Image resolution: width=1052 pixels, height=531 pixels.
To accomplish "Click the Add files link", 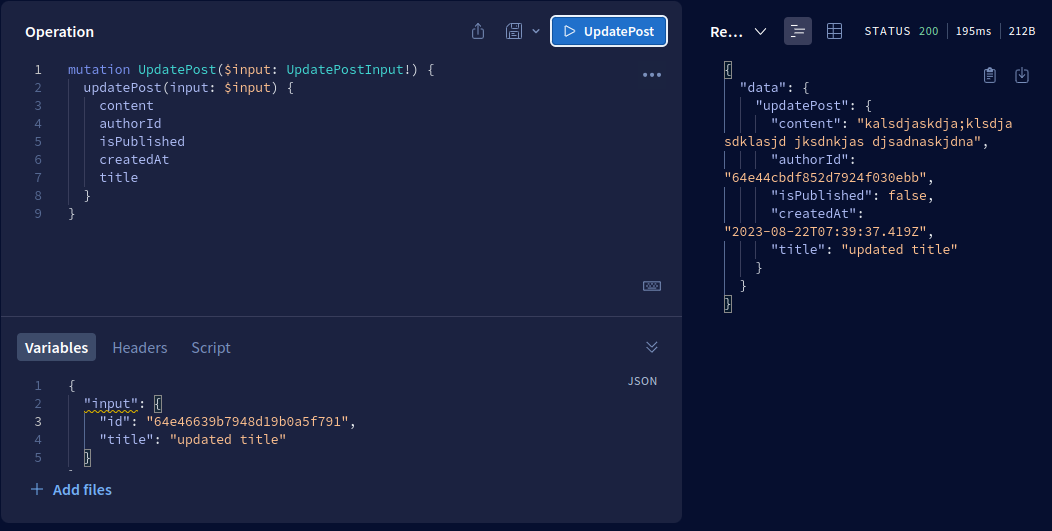I will coord(82,490).
